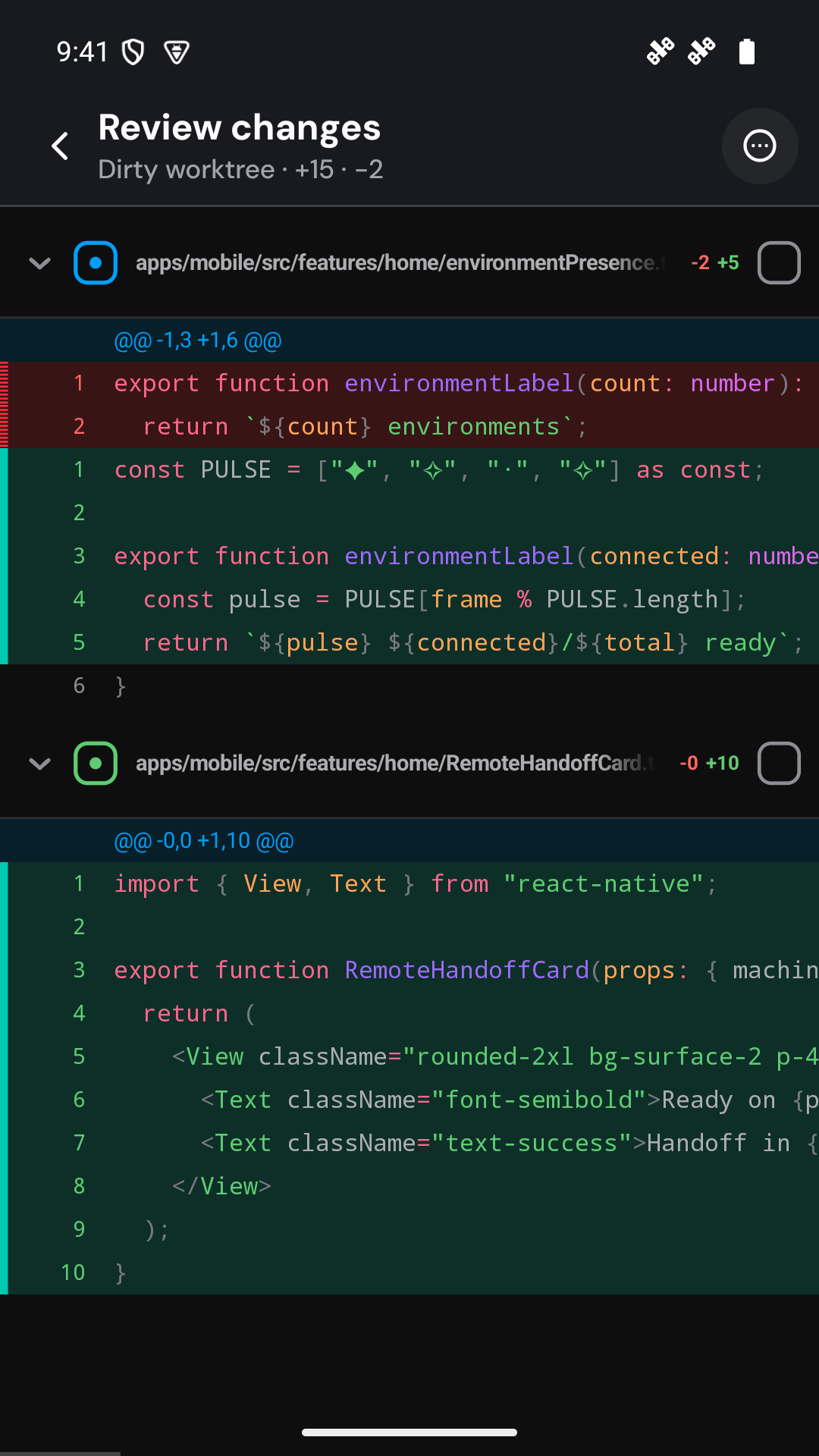Open the RemoteHandoffCard file path
This screenshot has width=819, height=1456.
coord(394,763)
